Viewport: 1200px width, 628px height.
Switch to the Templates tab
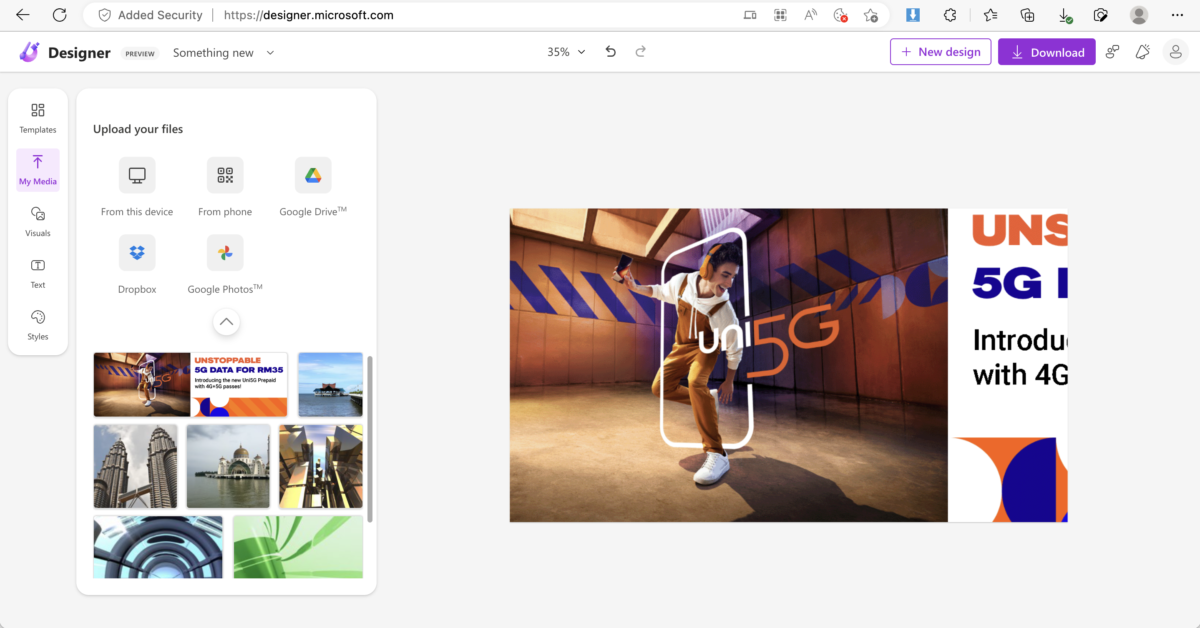pyautogui.click(x=38, y=117)
